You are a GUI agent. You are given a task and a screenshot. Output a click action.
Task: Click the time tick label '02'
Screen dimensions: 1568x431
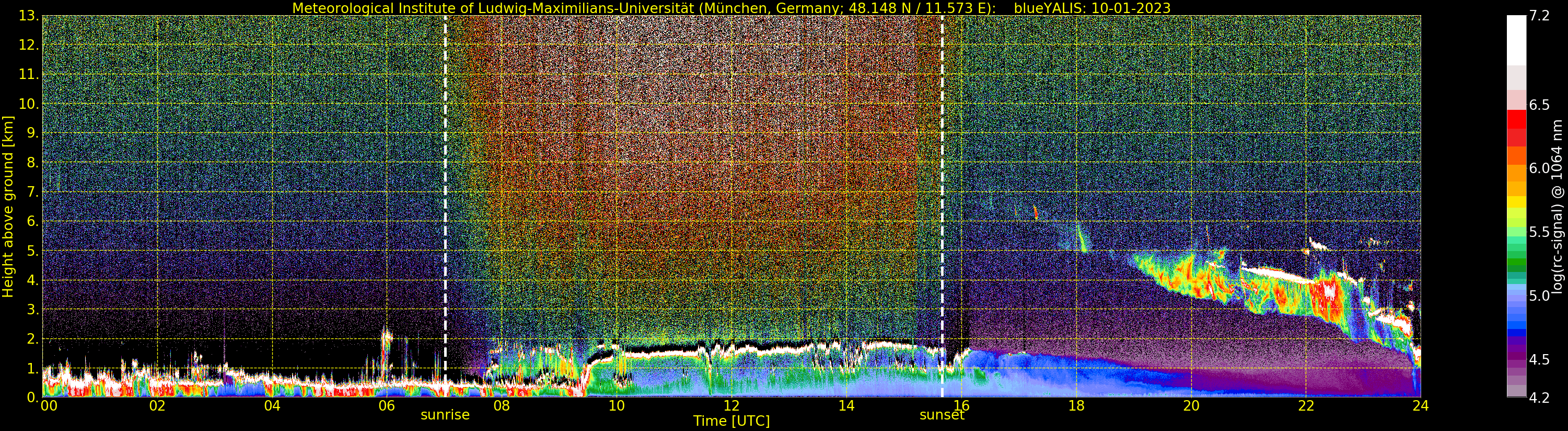(157, 406)
